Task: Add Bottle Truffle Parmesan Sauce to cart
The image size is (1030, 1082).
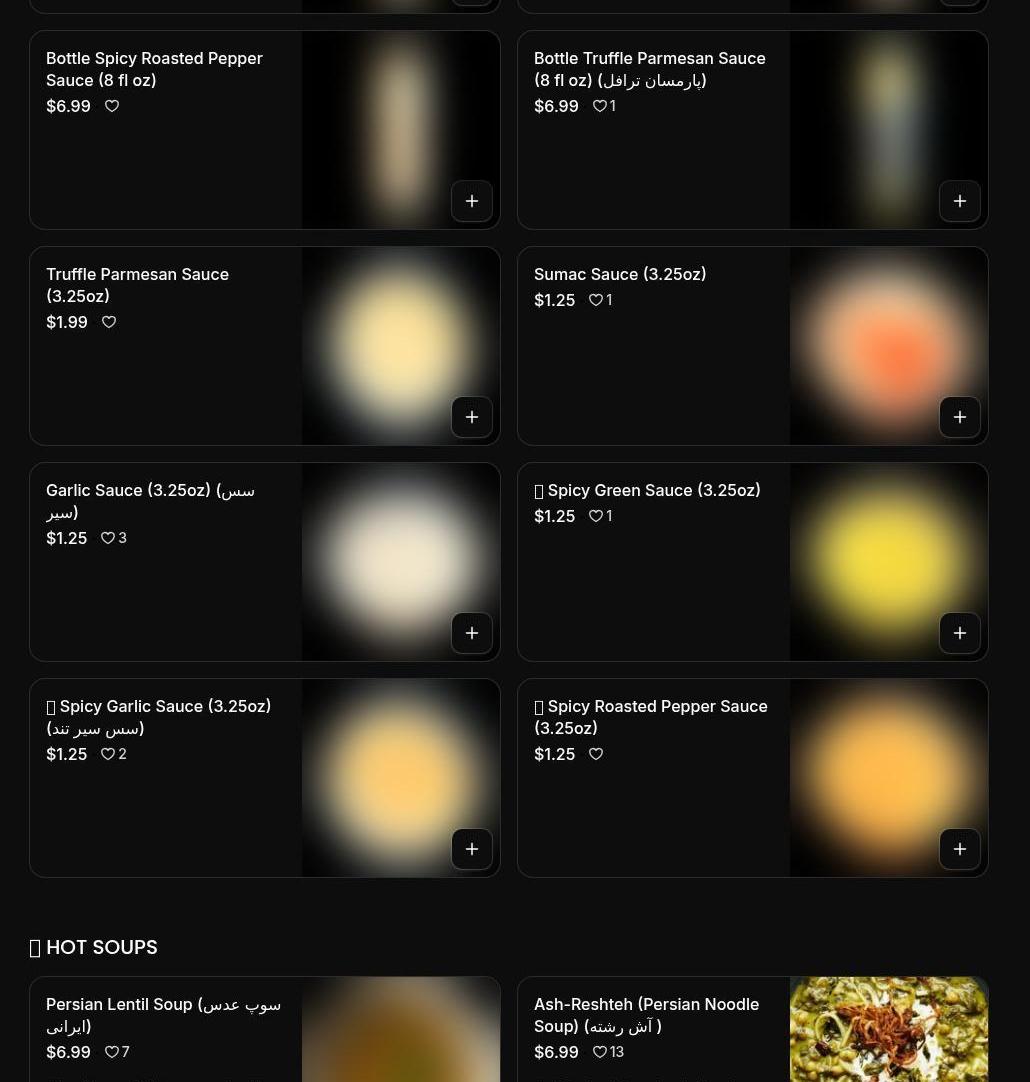Action: click(960, 201)
